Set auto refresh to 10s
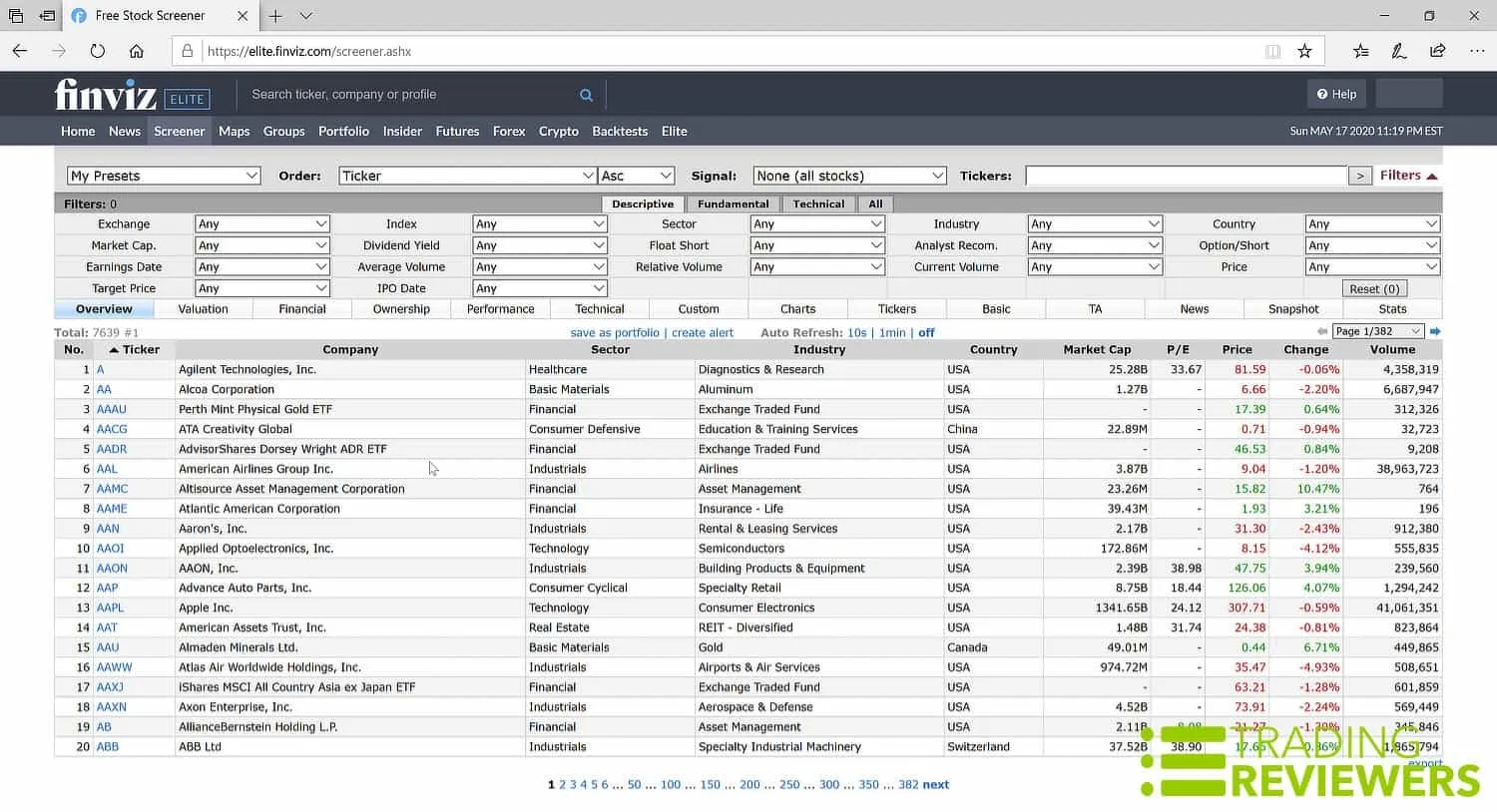 (x=857, y=333)
